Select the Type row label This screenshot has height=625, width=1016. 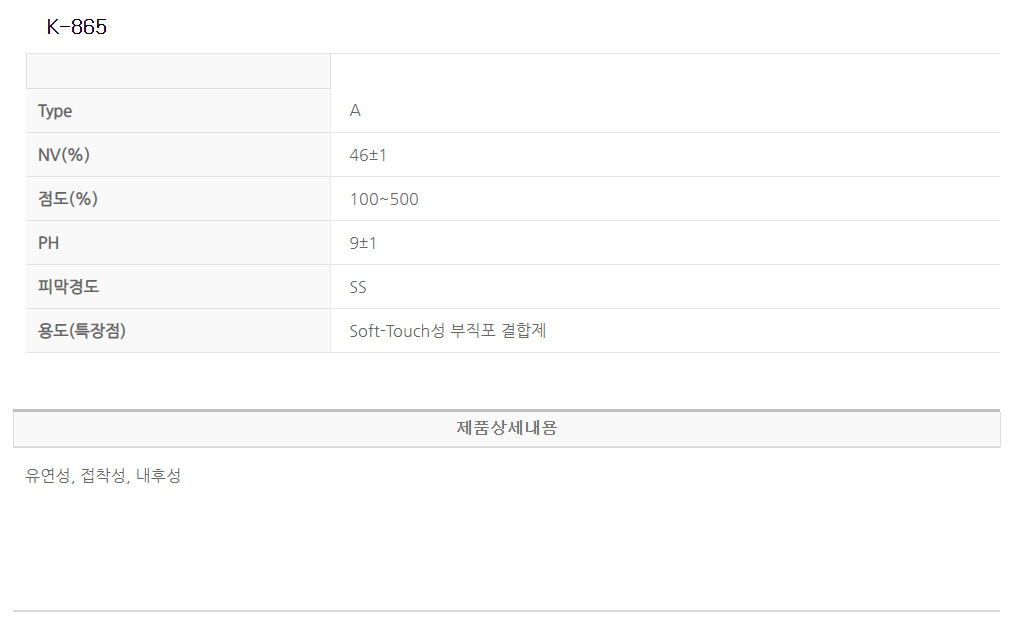(x=55, y=111)
